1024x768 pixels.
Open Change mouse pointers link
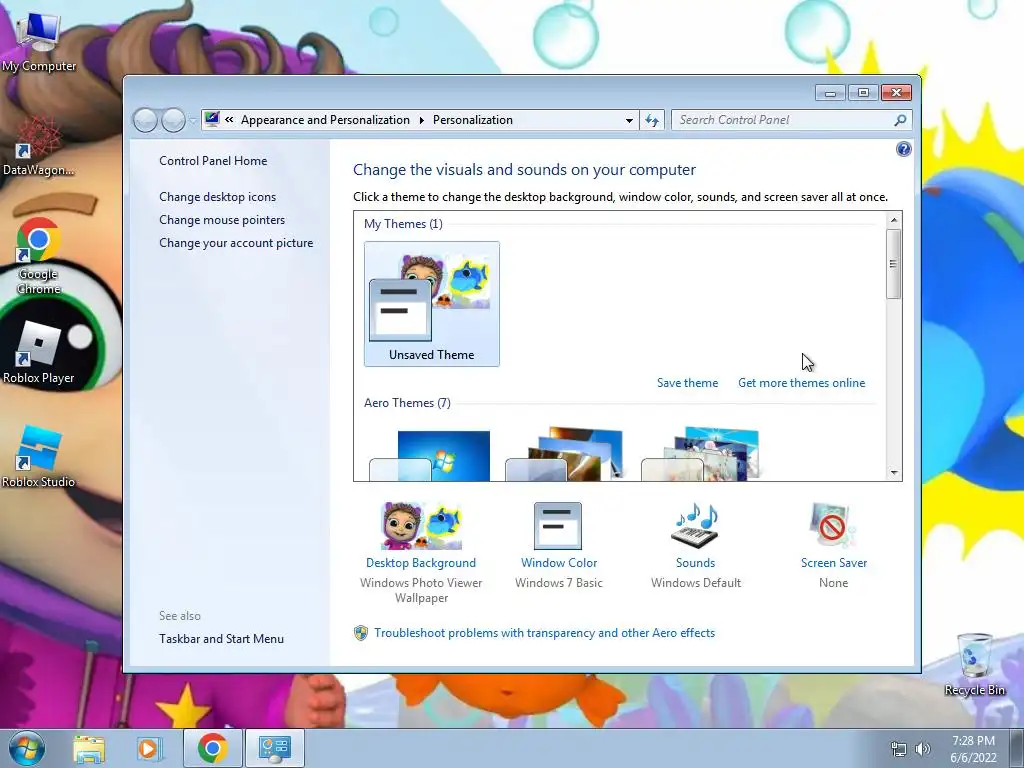[222, 219]
